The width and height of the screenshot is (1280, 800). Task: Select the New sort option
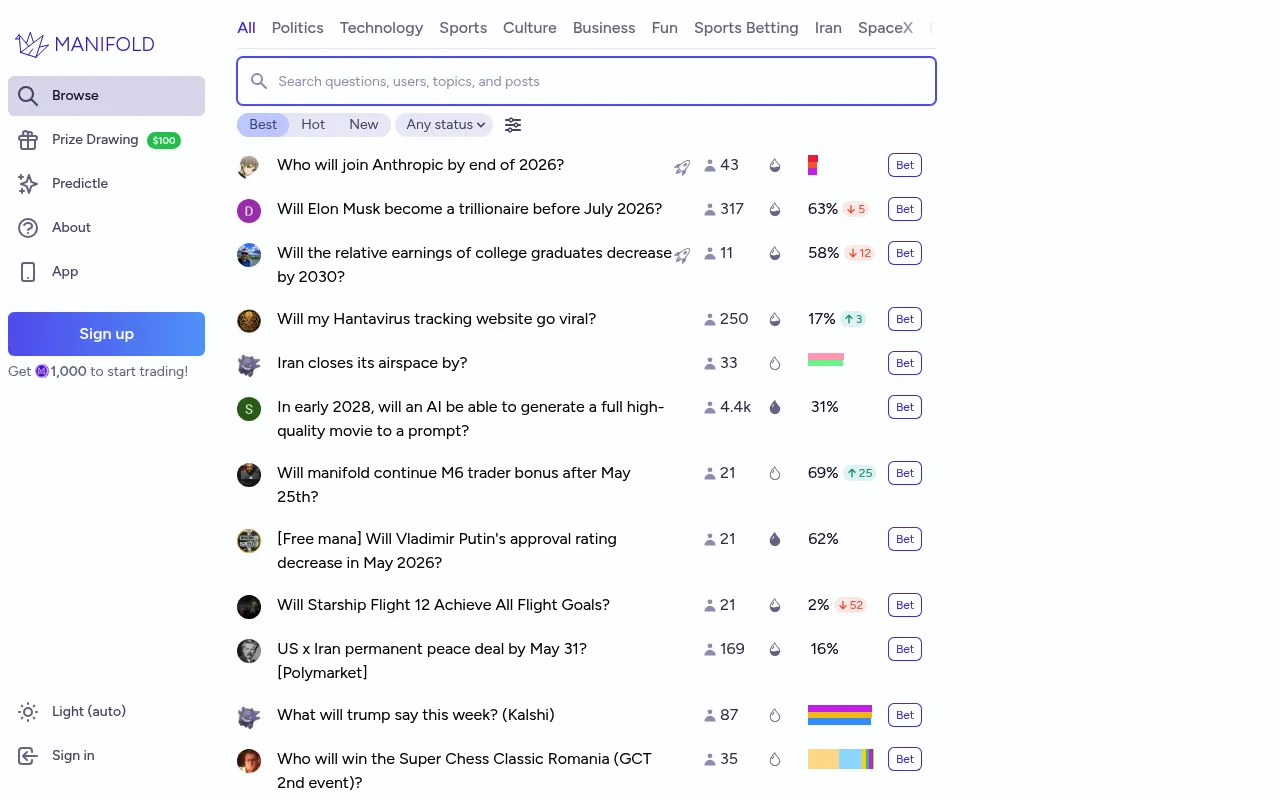[x=364, y=125]
